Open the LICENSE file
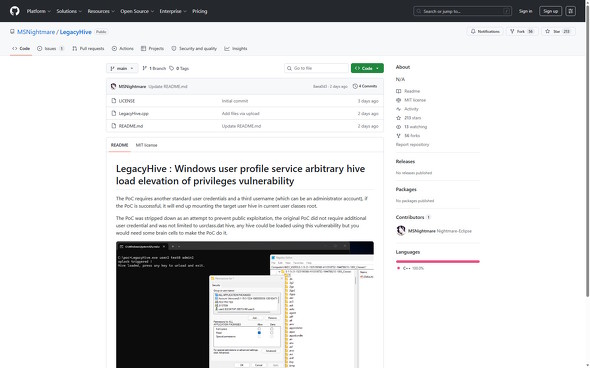 127,101
